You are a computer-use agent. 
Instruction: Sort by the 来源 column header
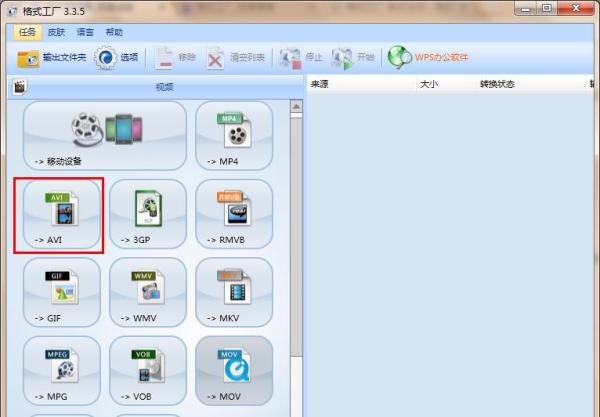(x=362, y=84)
